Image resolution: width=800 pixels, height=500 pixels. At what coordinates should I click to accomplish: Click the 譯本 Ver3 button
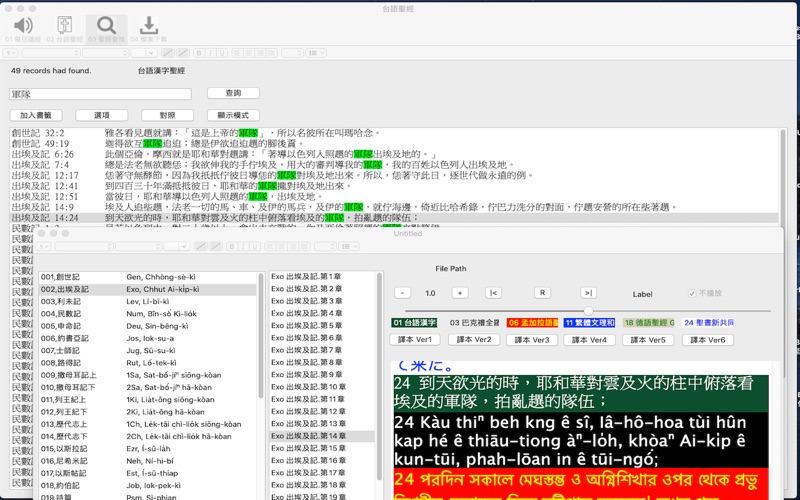(x=528, y=340)
